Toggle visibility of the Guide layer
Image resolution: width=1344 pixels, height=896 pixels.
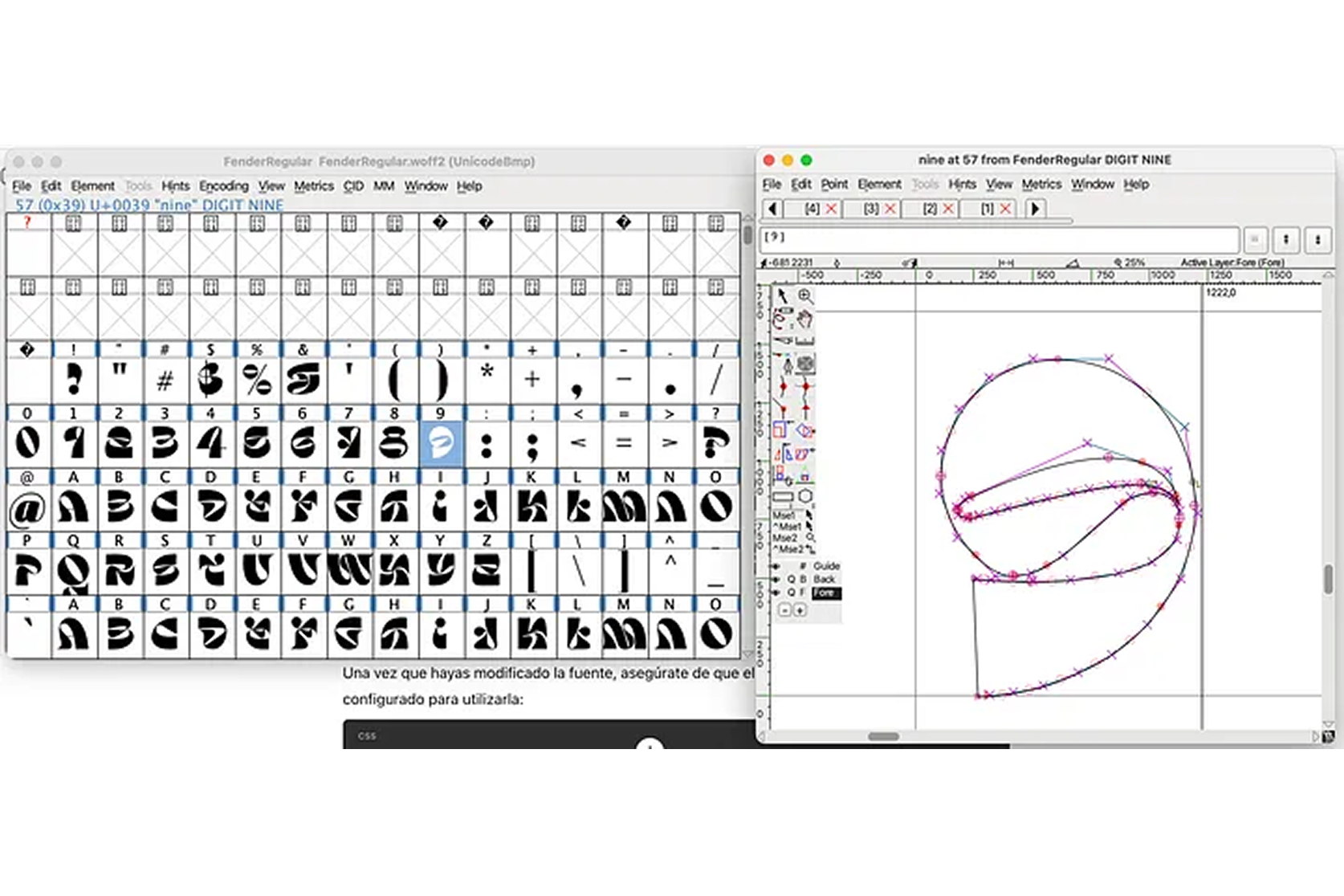(775, 566)
